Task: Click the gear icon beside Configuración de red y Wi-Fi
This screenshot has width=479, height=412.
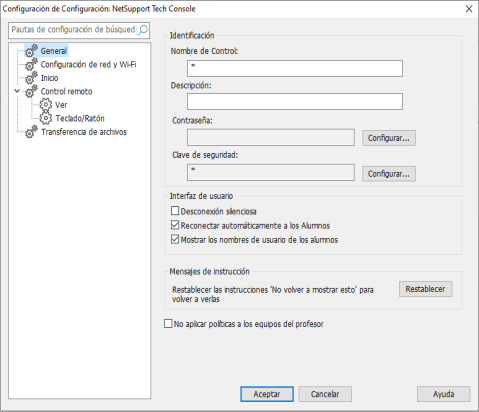Action: tap(31, 64)
